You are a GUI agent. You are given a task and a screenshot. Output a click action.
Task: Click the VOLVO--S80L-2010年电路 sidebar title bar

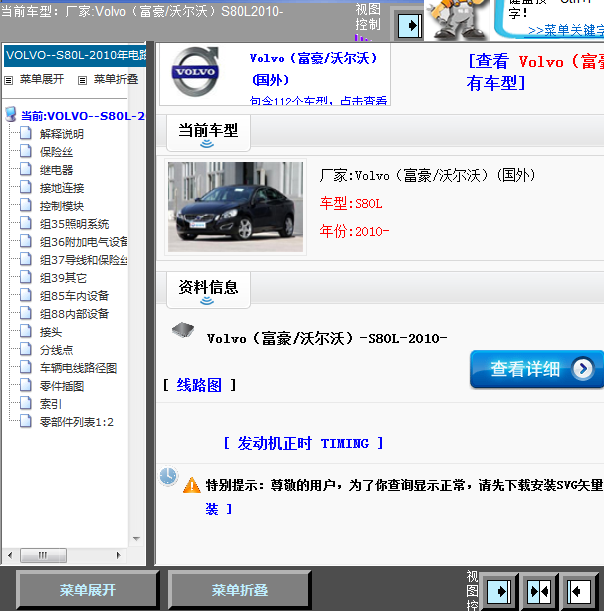75,55
